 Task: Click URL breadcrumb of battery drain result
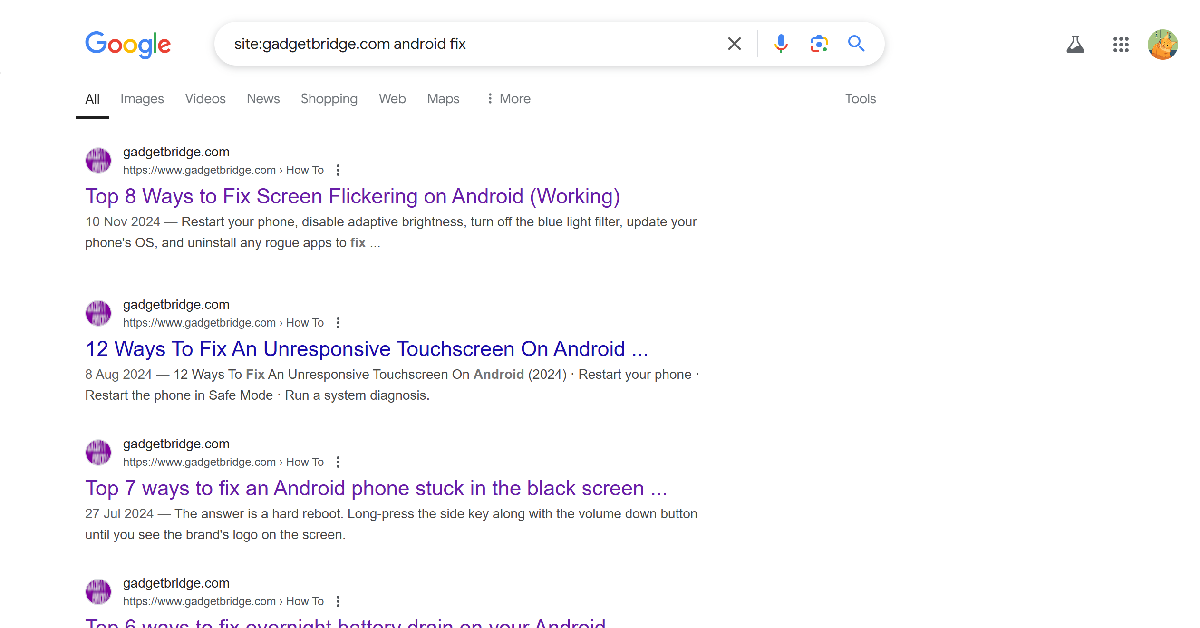(x=223, y=601)
